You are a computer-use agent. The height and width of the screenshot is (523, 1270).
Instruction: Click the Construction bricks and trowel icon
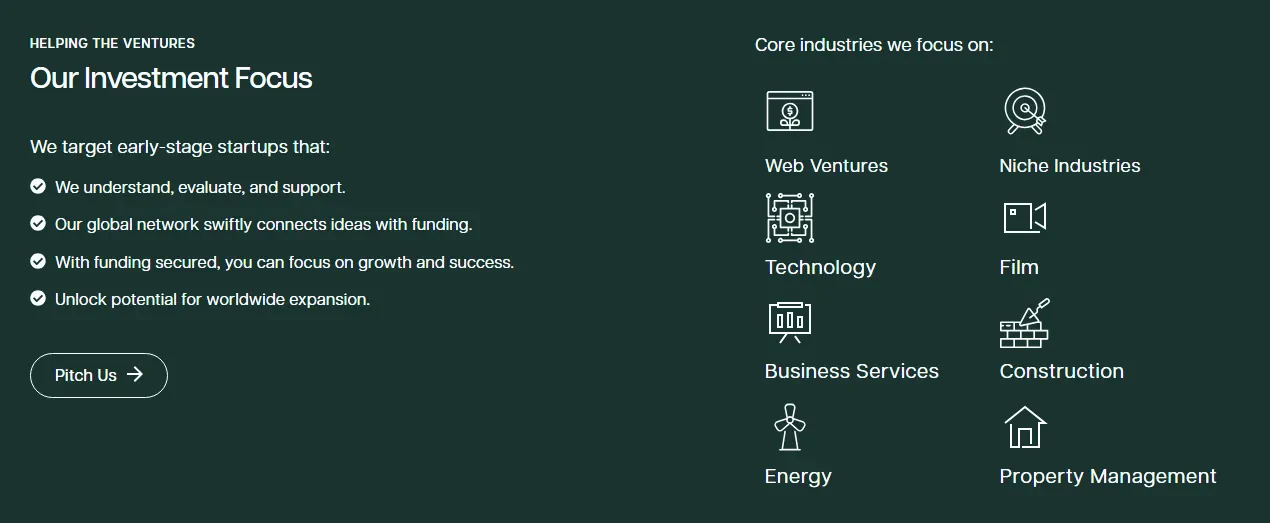click(x=1025, y=323)
